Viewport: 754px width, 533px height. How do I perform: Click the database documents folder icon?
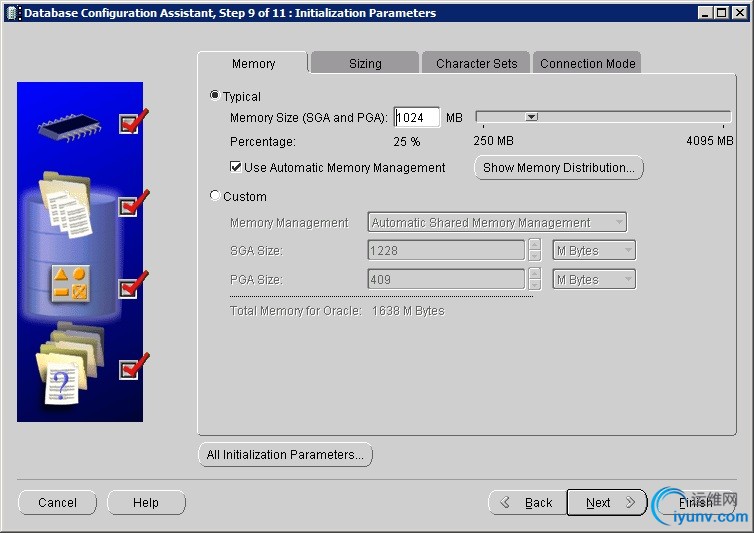[65, 205]
